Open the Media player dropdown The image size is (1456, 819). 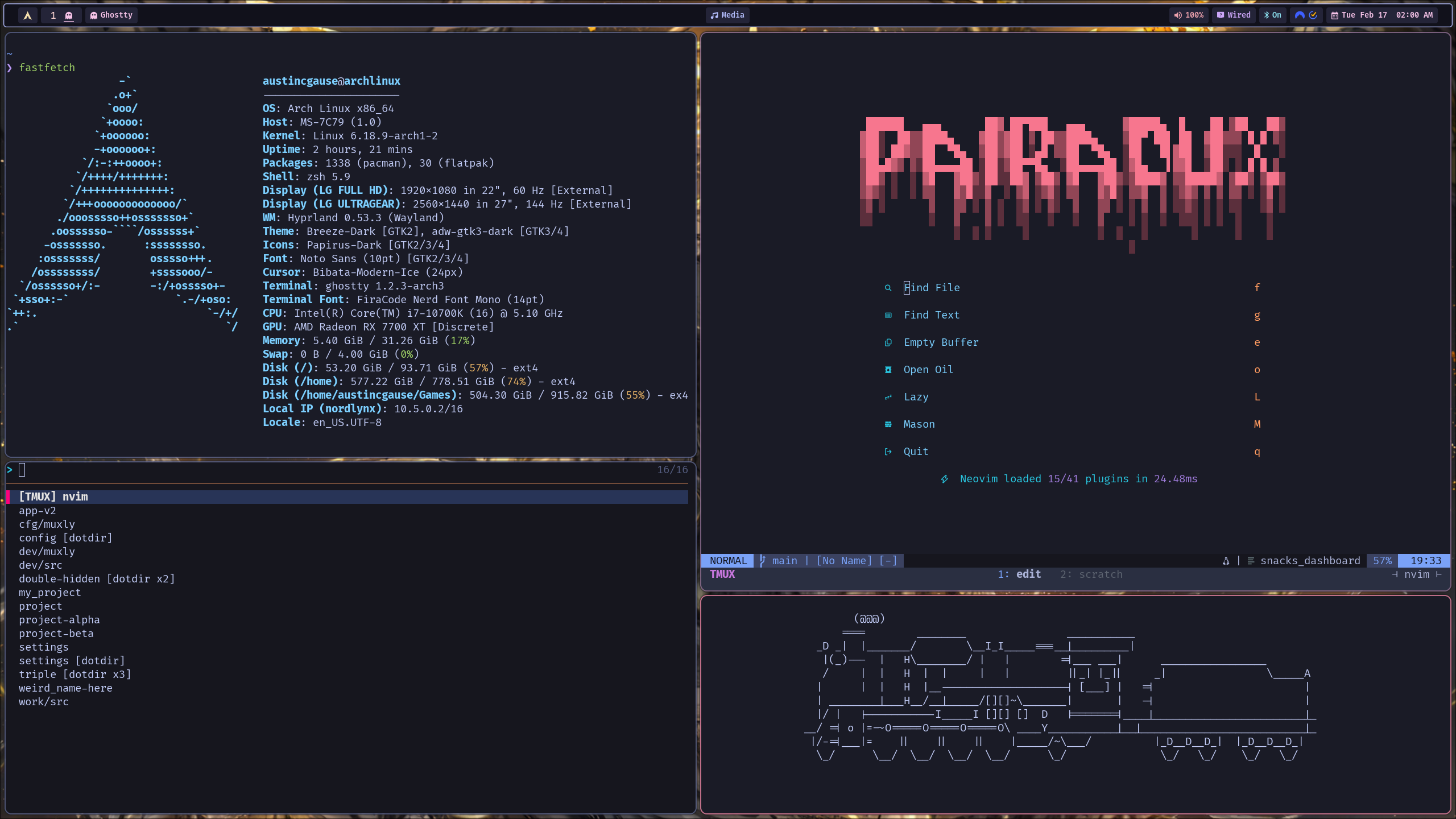click(727, 15)
